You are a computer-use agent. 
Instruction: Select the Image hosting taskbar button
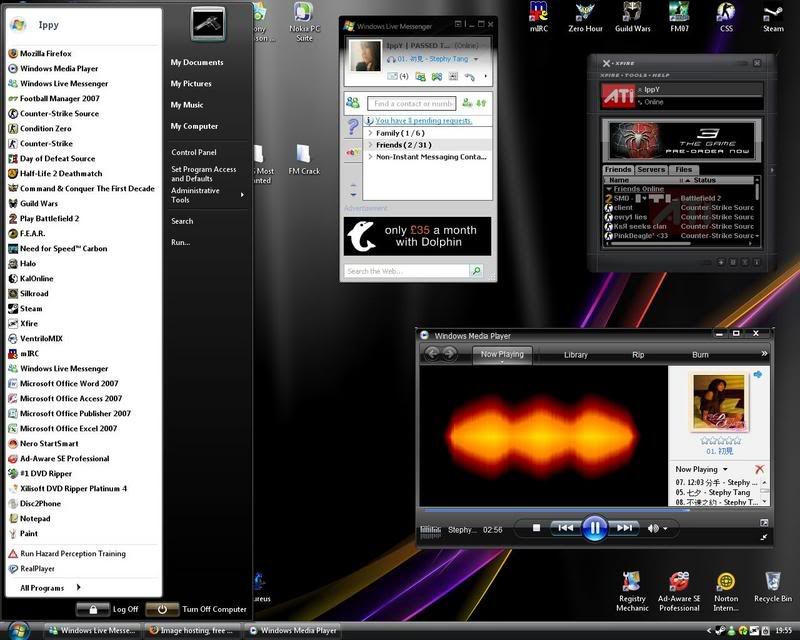pos(193,631)
